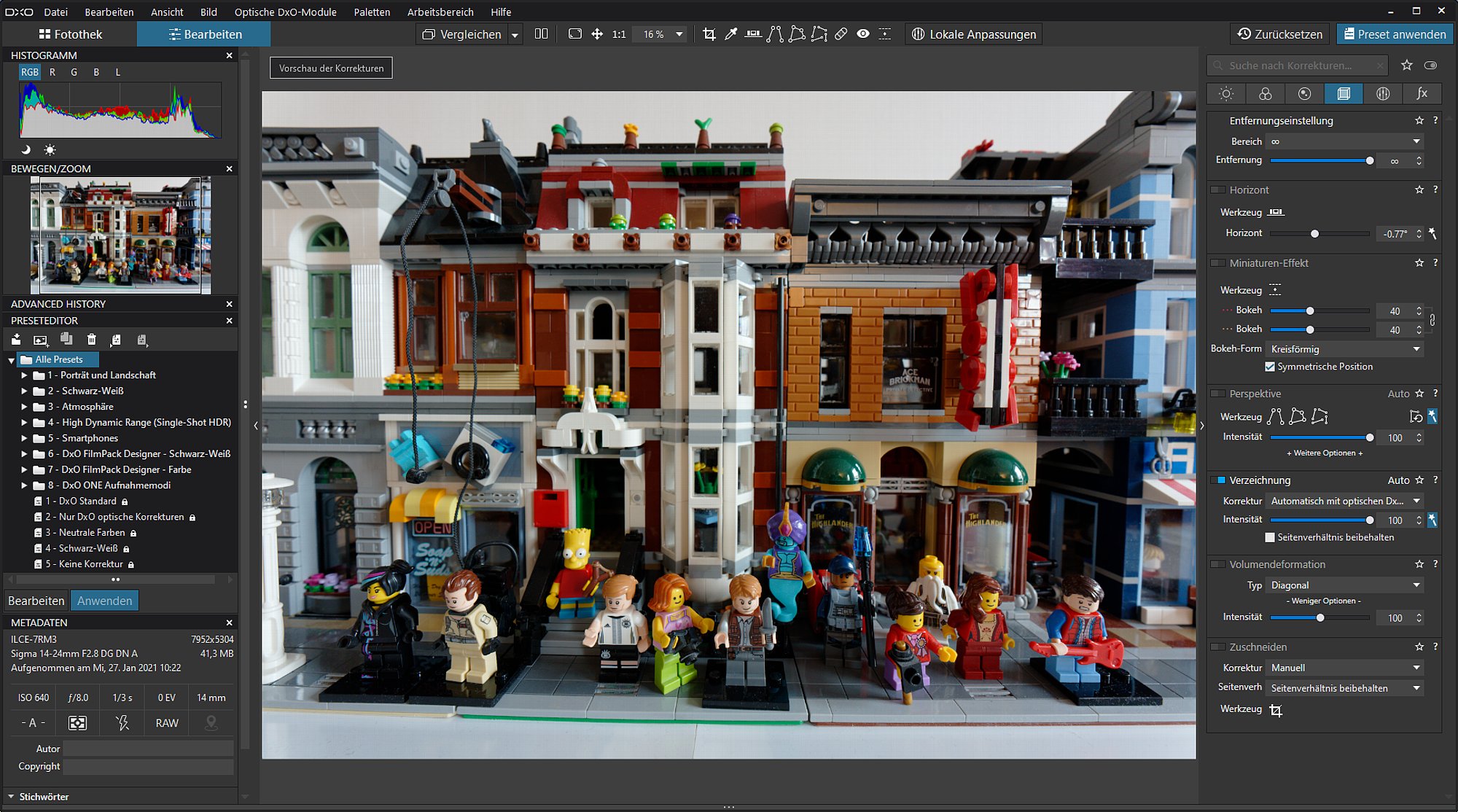Uncheck Symmetrische Position checkbox
The image size is (1458, 812).
[1270, 367]
